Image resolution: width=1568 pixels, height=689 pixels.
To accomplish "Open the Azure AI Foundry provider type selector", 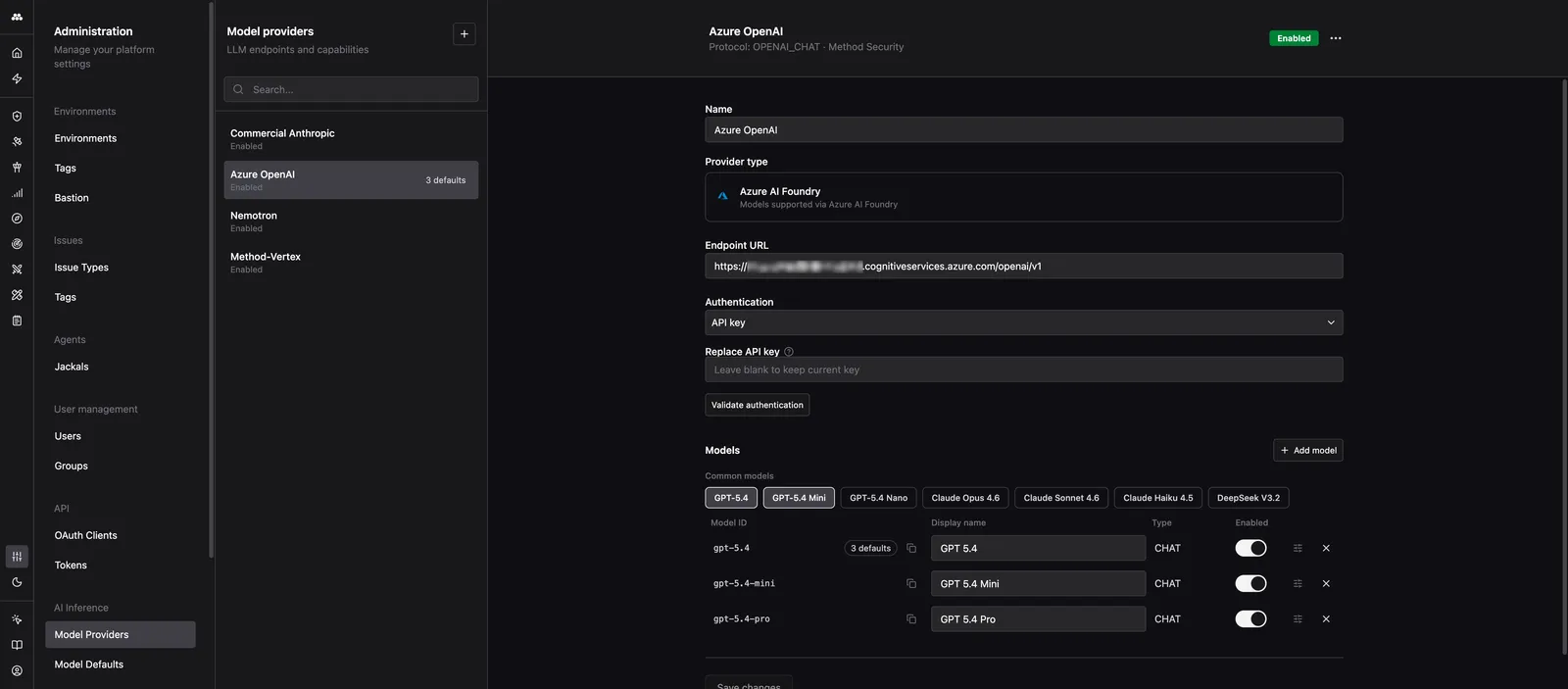I will [1024, 197].
